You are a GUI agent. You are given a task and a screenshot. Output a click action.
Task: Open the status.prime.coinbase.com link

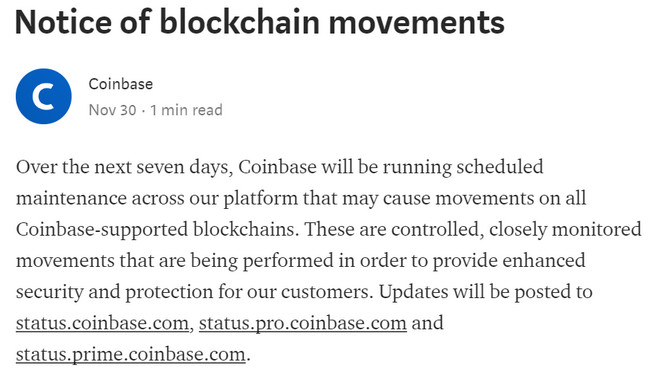point(131,354)
